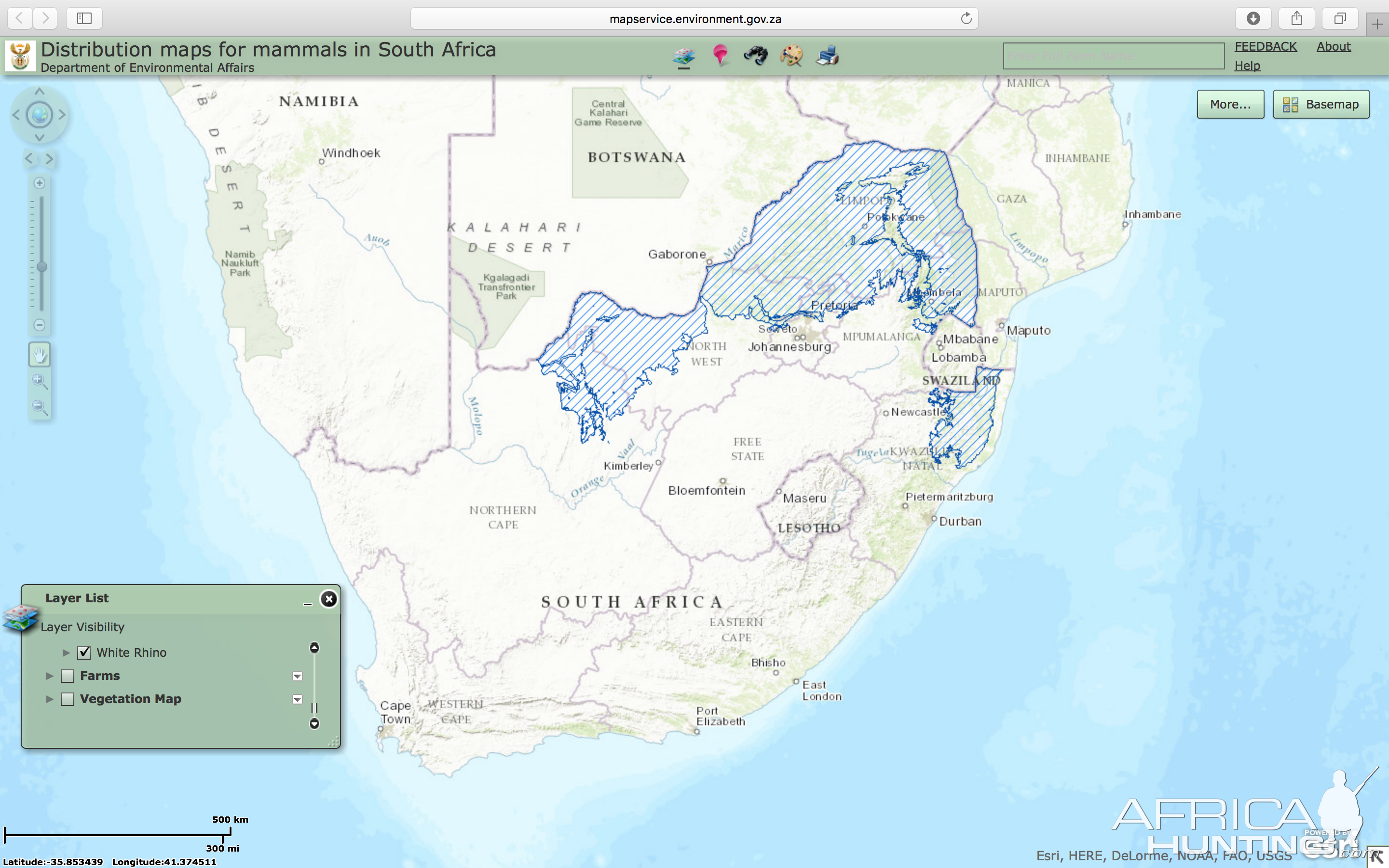Click the map pan/hand tool icon
The image size is (1389, 868).
coord(38,354)
